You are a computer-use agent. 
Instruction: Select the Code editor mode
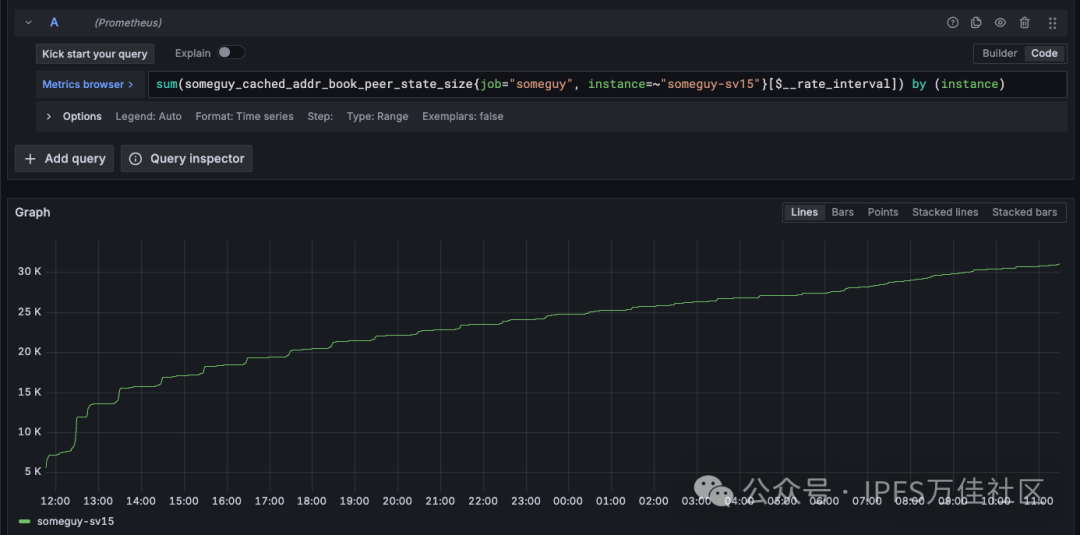[x=1044, y=54]
